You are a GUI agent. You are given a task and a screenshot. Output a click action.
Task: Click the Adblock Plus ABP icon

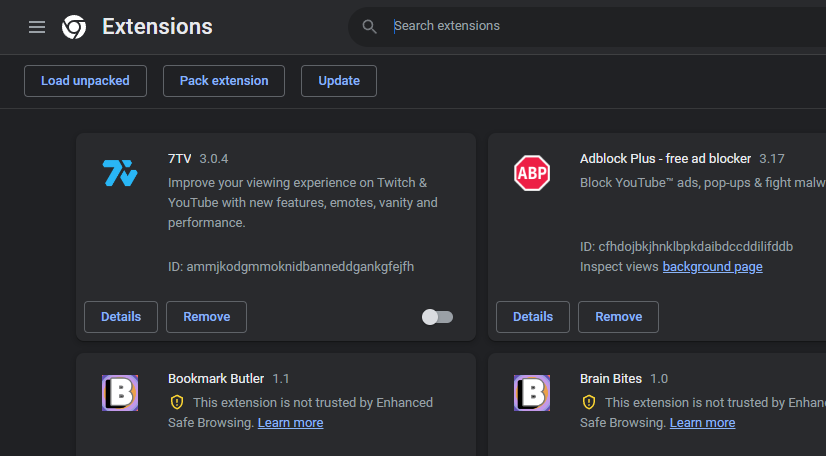tap(532, 173)
